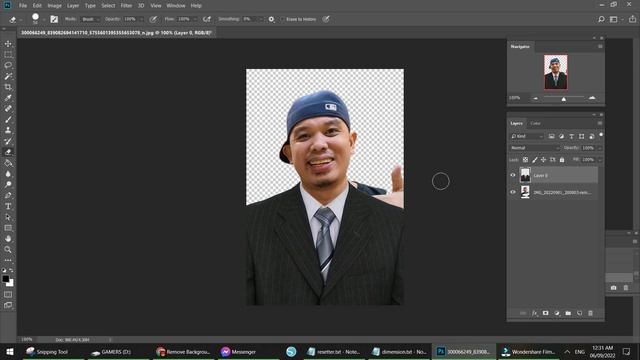The height and width of the screenshot is (360, 640).
Task: Select the Magic Wand tool
Action: tap(8, 76)
